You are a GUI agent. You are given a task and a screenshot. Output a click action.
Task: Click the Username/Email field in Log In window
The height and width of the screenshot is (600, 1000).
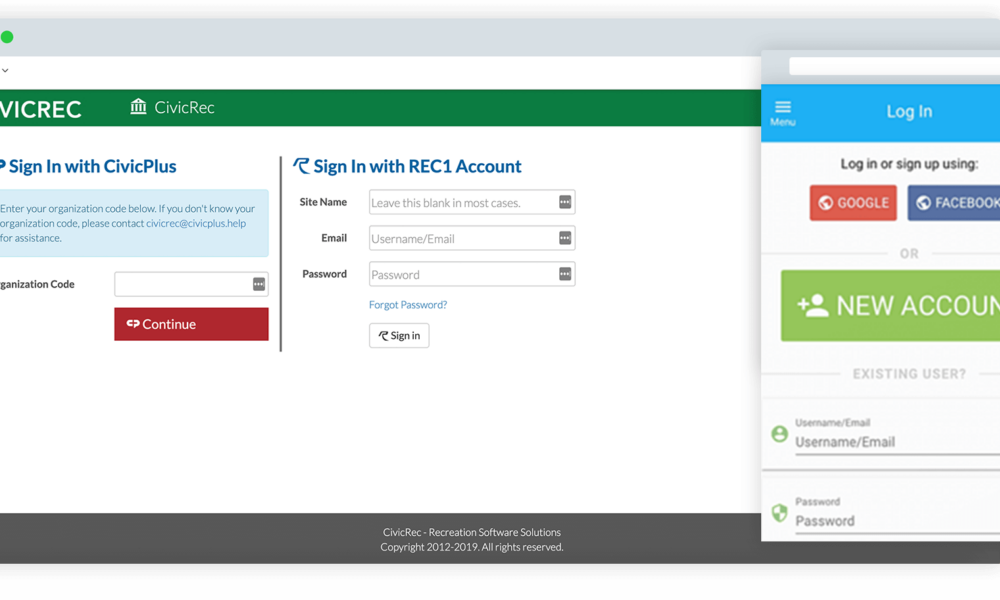(897, 442)
